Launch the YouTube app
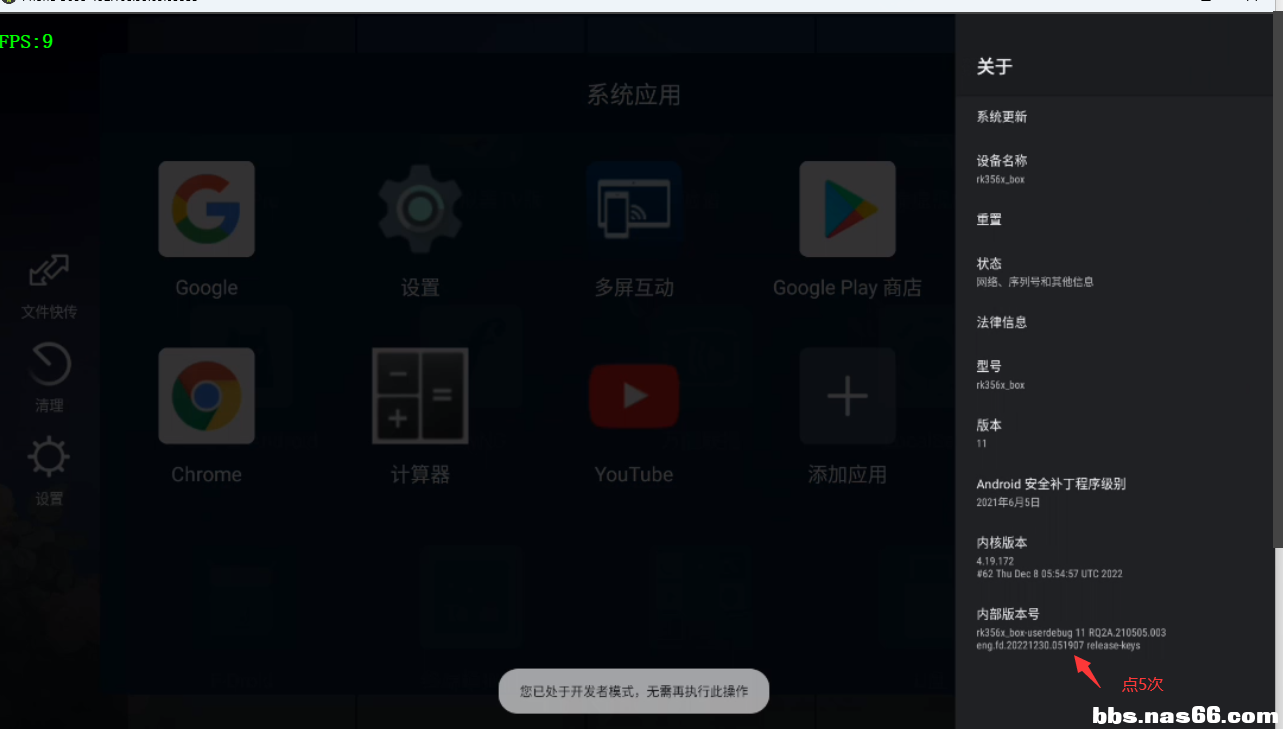The width and height of the screenshot is (1283, 729). tap(634, 396)
